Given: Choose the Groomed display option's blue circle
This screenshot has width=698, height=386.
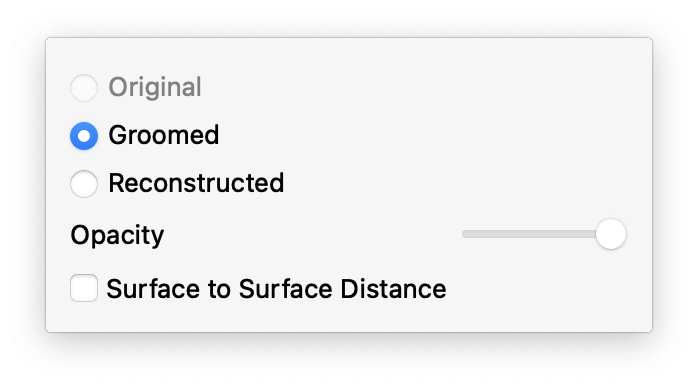Looking at the screenshot, I should click(84, 136).
